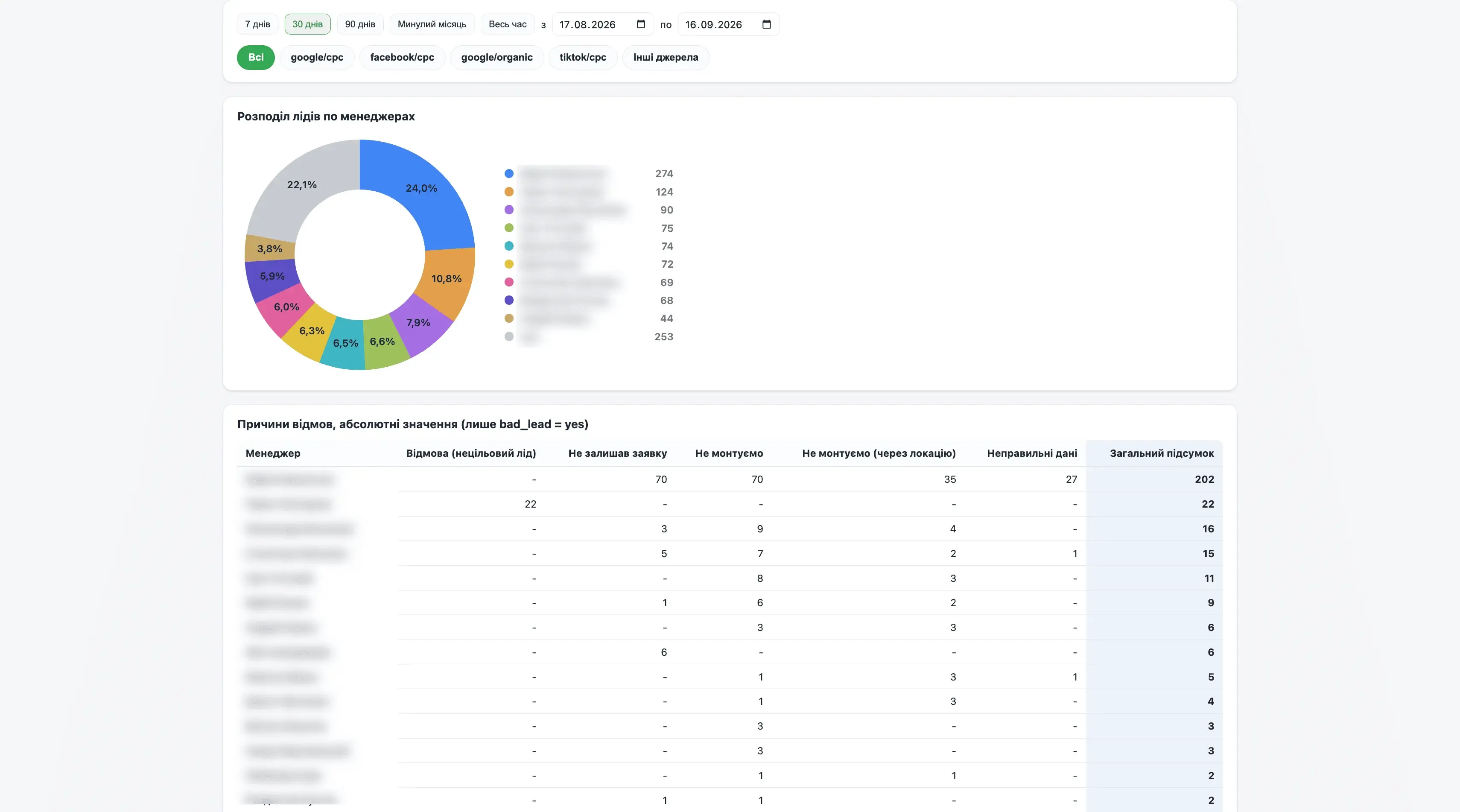1460x812 pixels.
Task: Open calendar picker for start date 17.08.2026
Action: tap(640, 24)
